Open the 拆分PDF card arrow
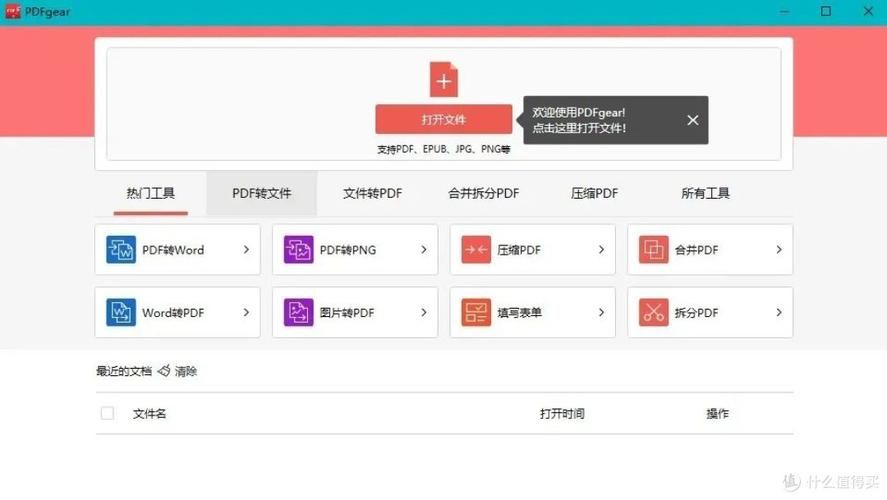Viewport: 887px width, 500px height. pos(779,312)
